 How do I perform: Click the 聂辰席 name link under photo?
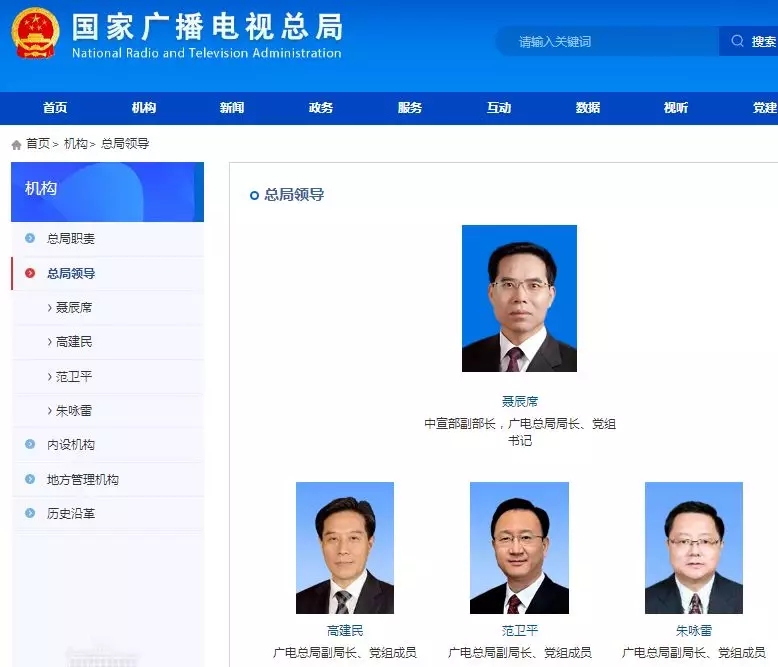[x=519, y=401]
